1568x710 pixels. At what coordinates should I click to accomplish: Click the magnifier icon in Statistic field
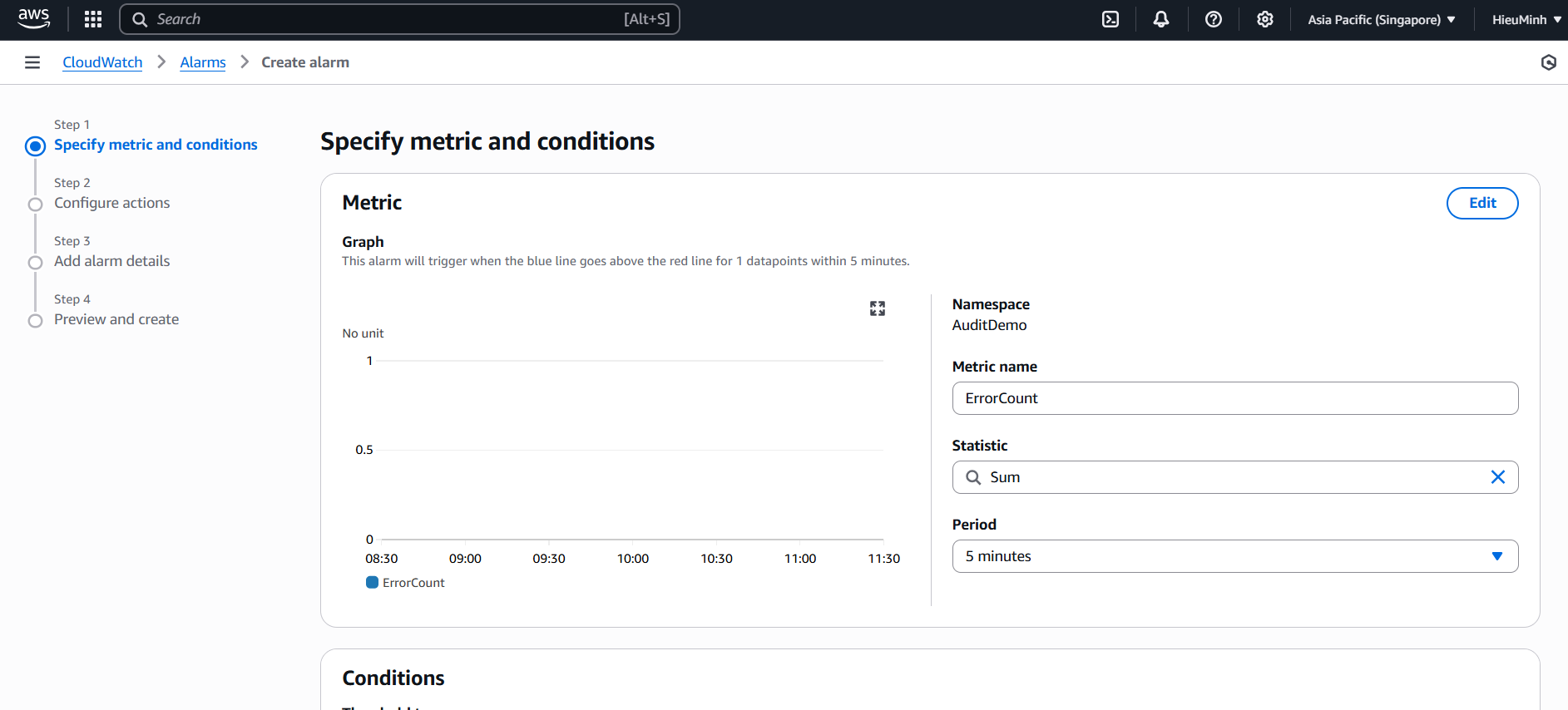[x=973, y=477]
